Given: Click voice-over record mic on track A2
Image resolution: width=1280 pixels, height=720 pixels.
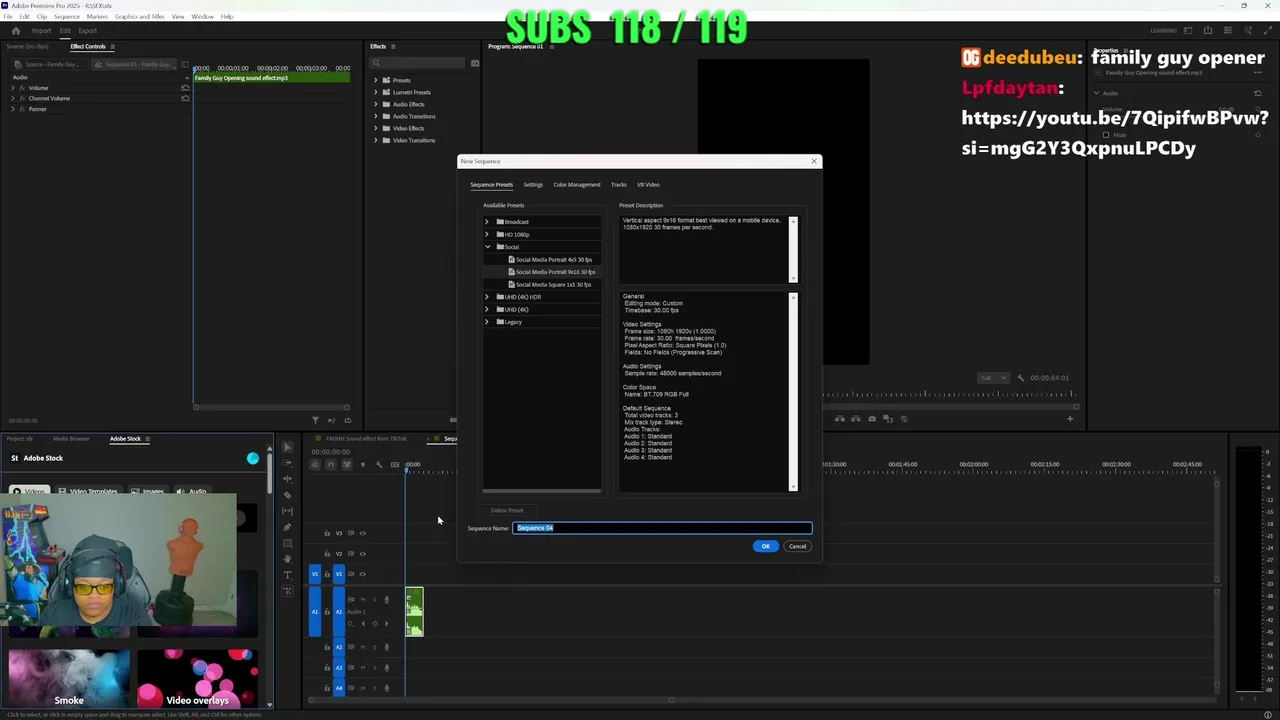Looking at the screenshot, I should click(x=386, y=647).
